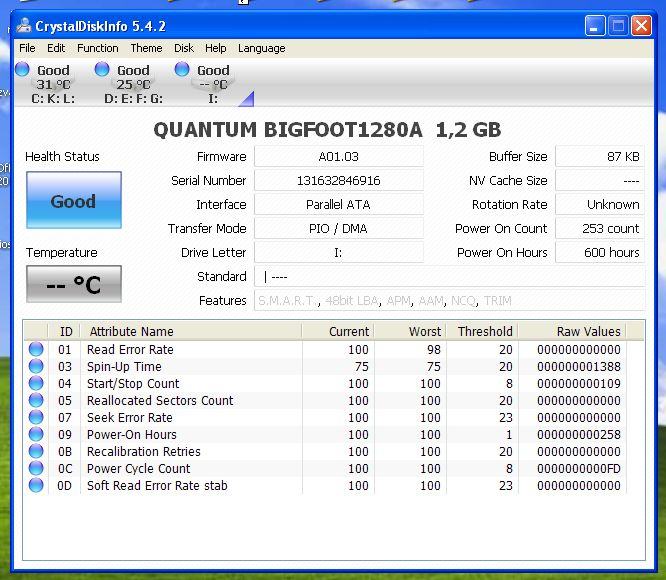
Task: Open the Function menu
Action: coord(97,48)
